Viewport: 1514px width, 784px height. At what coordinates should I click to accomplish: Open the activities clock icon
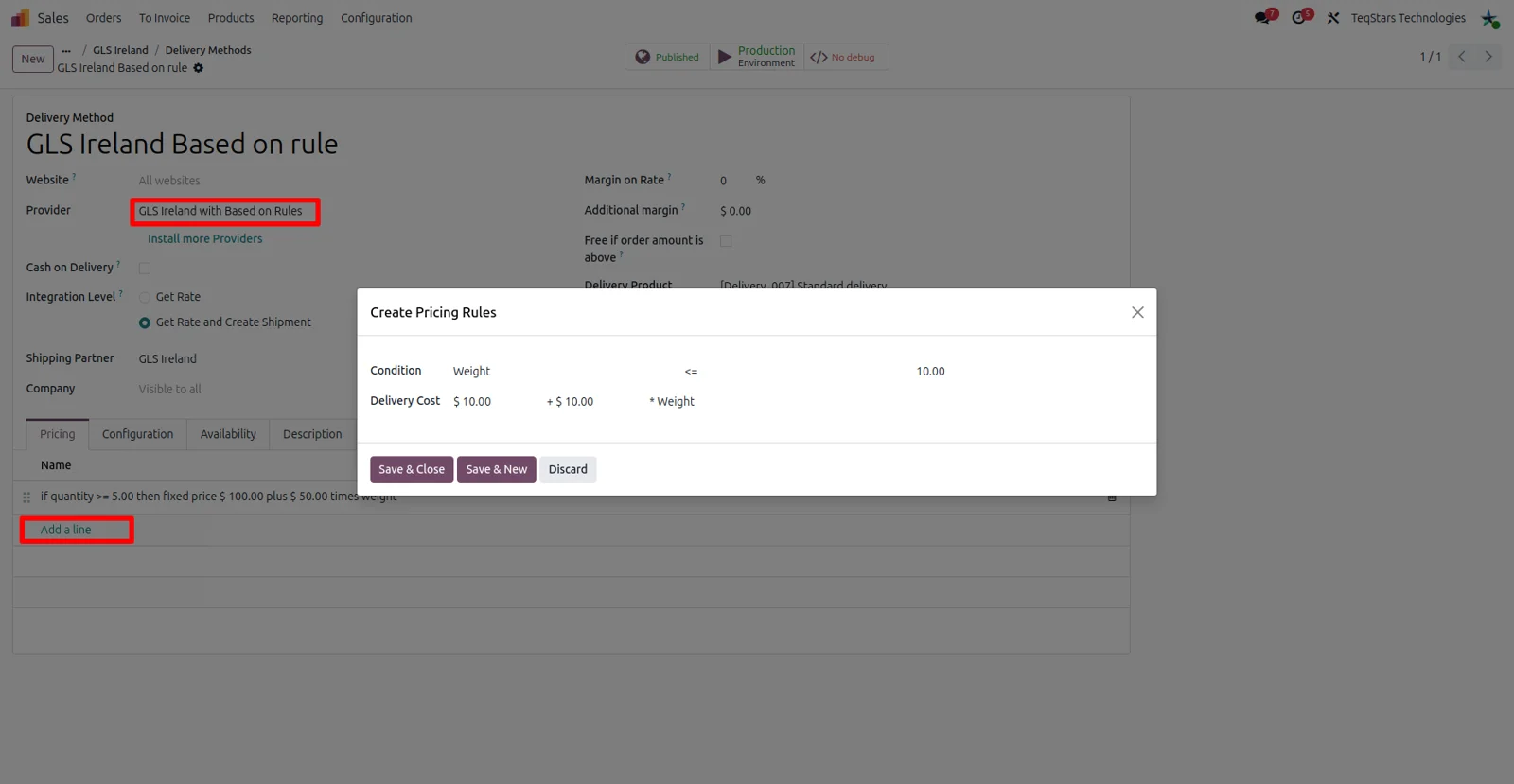tap(1301, 17)
